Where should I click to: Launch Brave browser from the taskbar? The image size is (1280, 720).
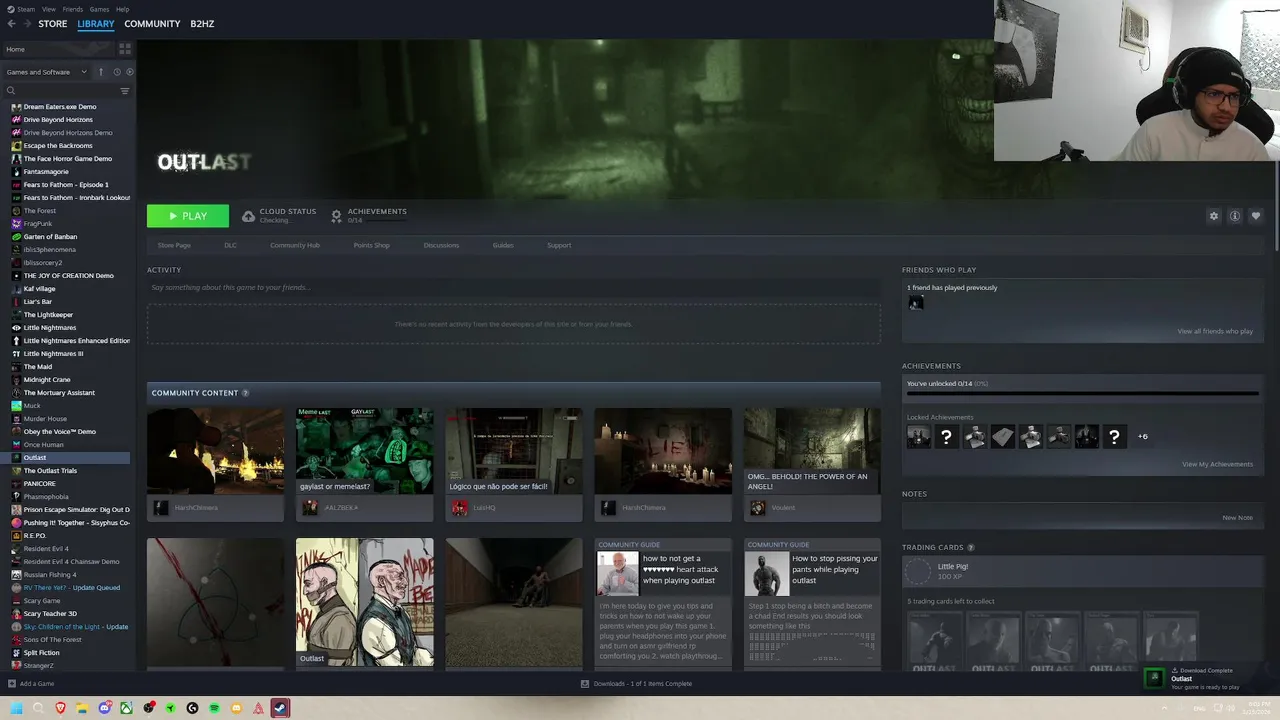point(60,708)
